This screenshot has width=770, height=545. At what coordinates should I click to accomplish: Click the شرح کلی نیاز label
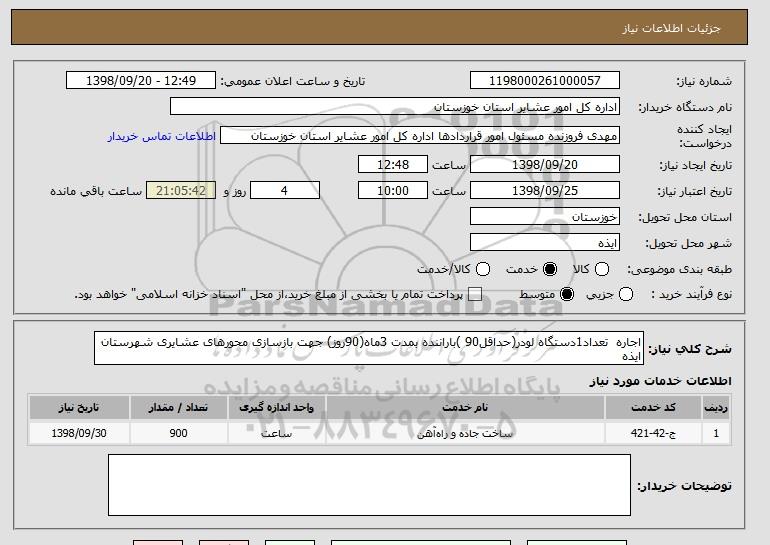click(690, 349)
